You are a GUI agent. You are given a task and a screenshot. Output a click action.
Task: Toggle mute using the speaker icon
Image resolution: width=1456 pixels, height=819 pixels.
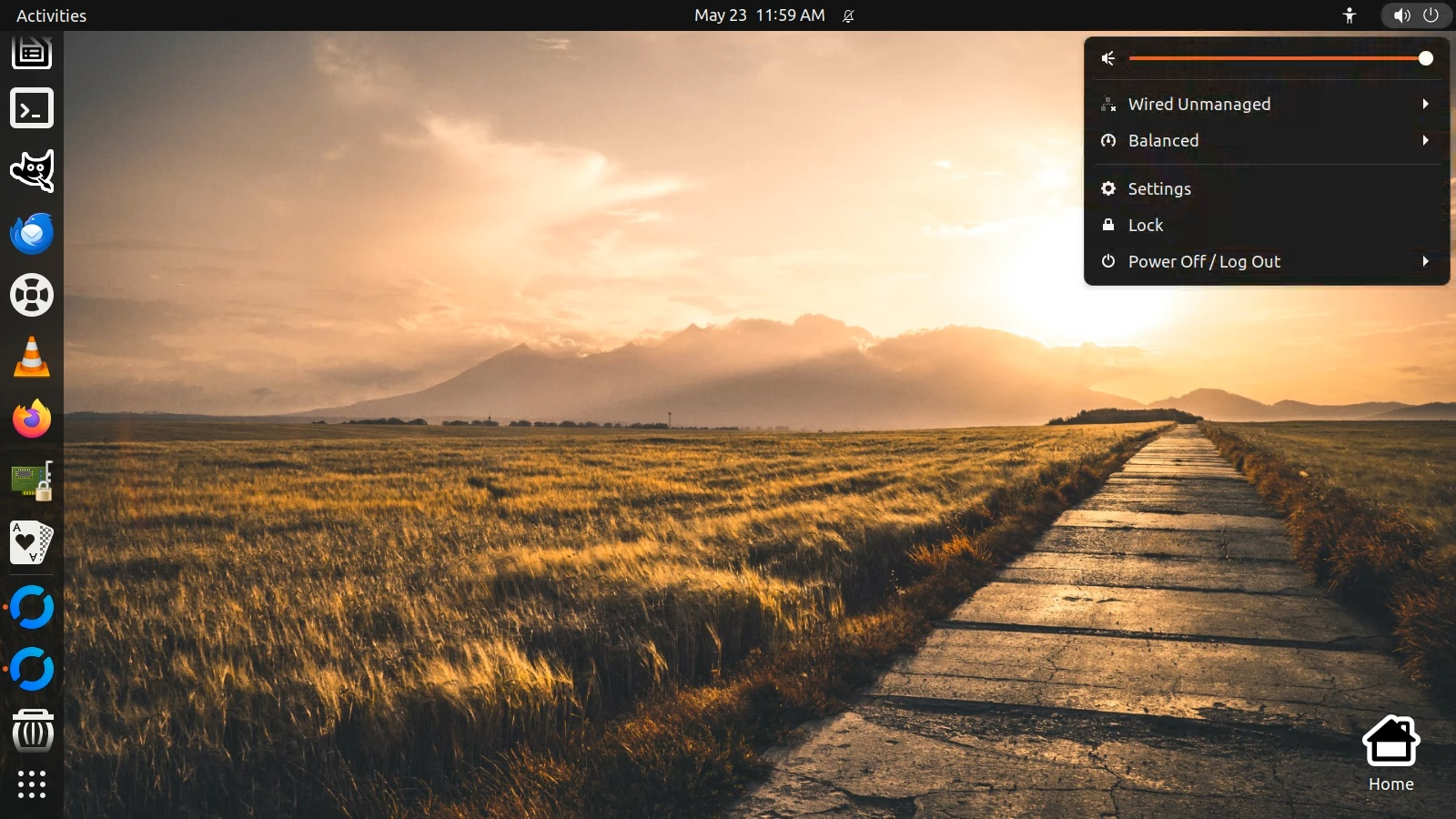tap(1108, 59)
